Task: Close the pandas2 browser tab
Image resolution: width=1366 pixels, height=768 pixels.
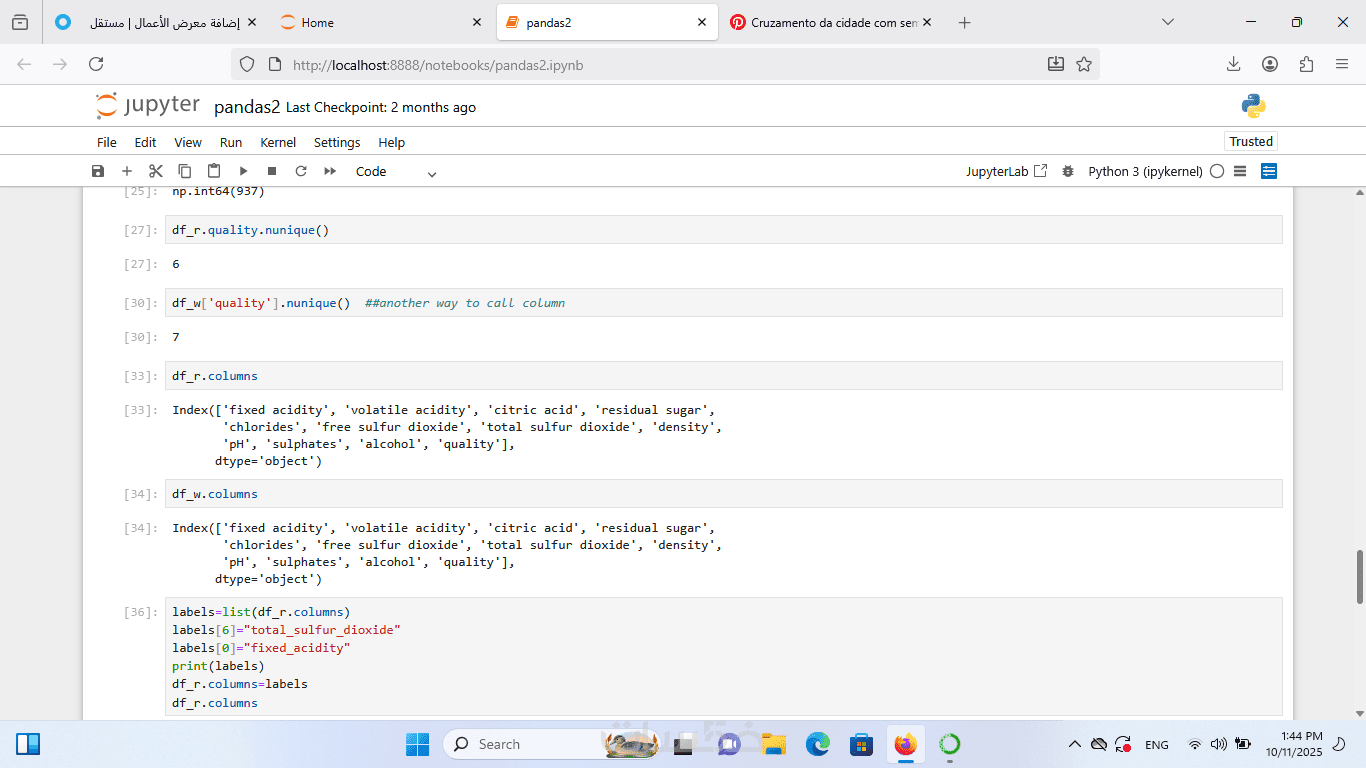Action: click(x=703, y=22)
